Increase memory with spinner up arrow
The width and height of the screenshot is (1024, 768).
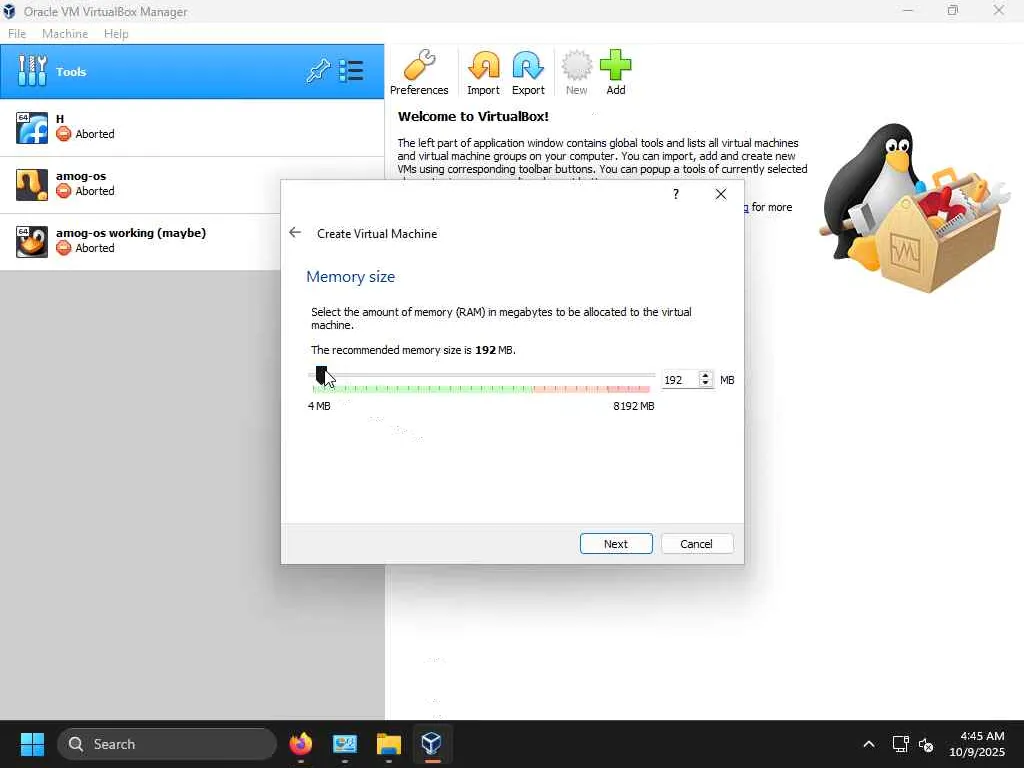click(x=705, y=376)
